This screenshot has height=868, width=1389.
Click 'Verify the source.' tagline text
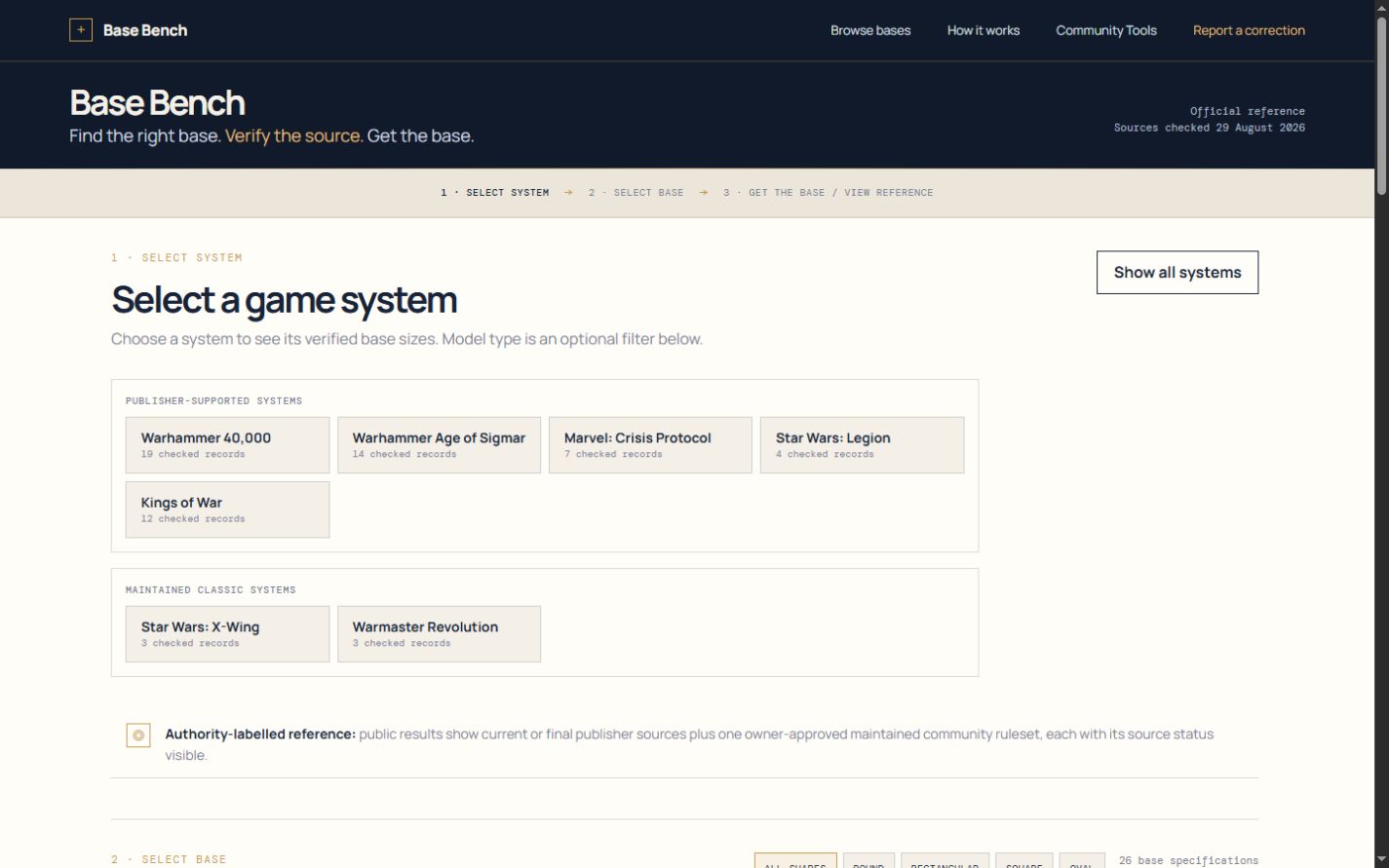point(294,136)
